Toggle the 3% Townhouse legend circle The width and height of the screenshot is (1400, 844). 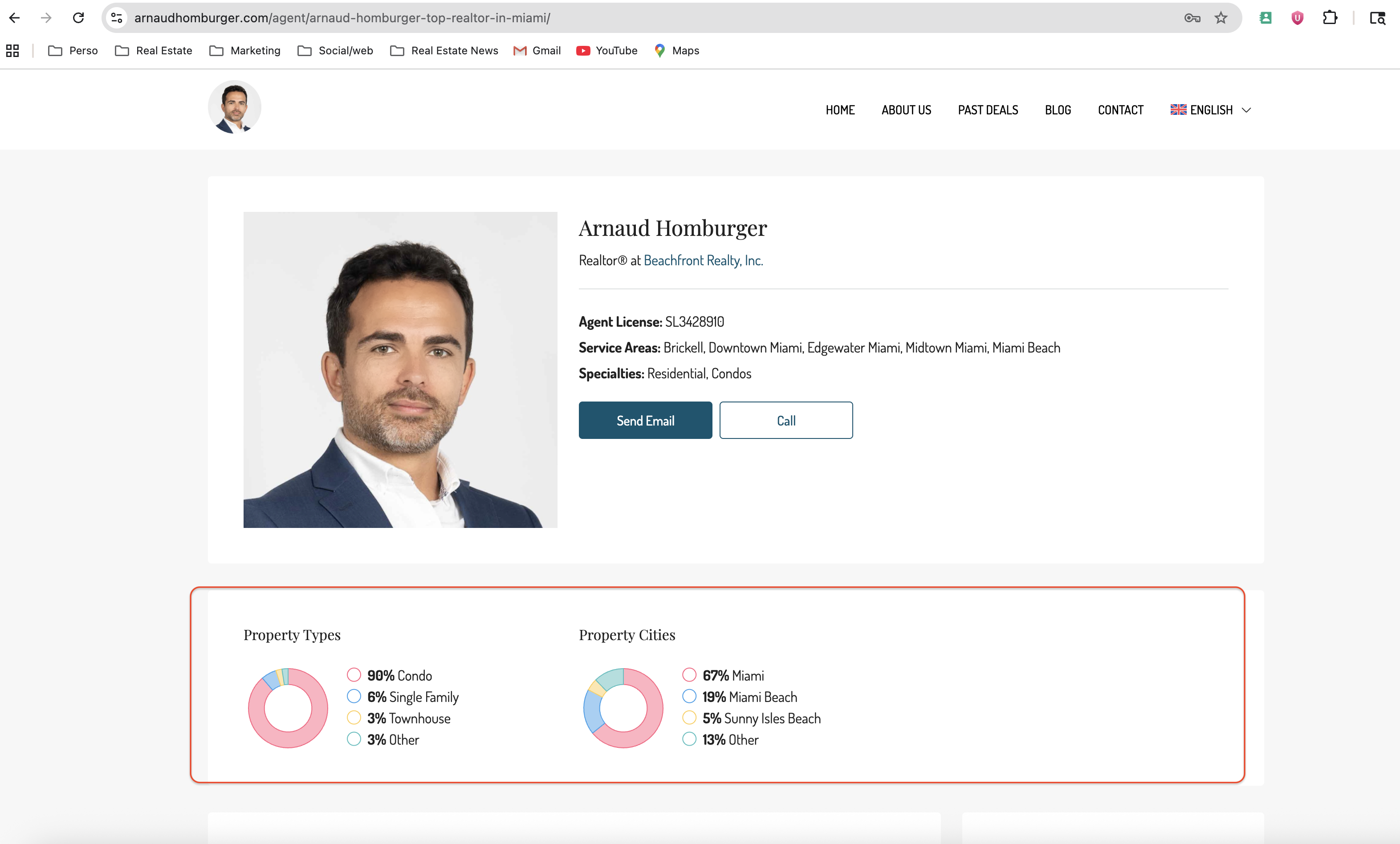coord(354,717)
